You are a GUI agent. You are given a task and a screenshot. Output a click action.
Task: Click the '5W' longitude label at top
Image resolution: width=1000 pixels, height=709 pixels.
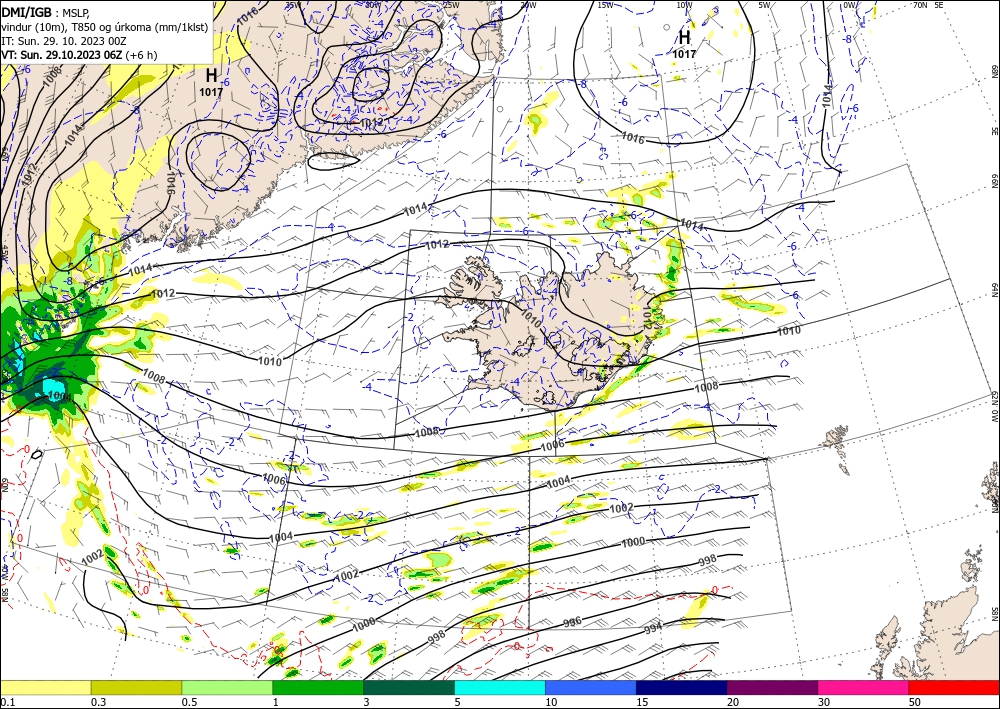764,5
